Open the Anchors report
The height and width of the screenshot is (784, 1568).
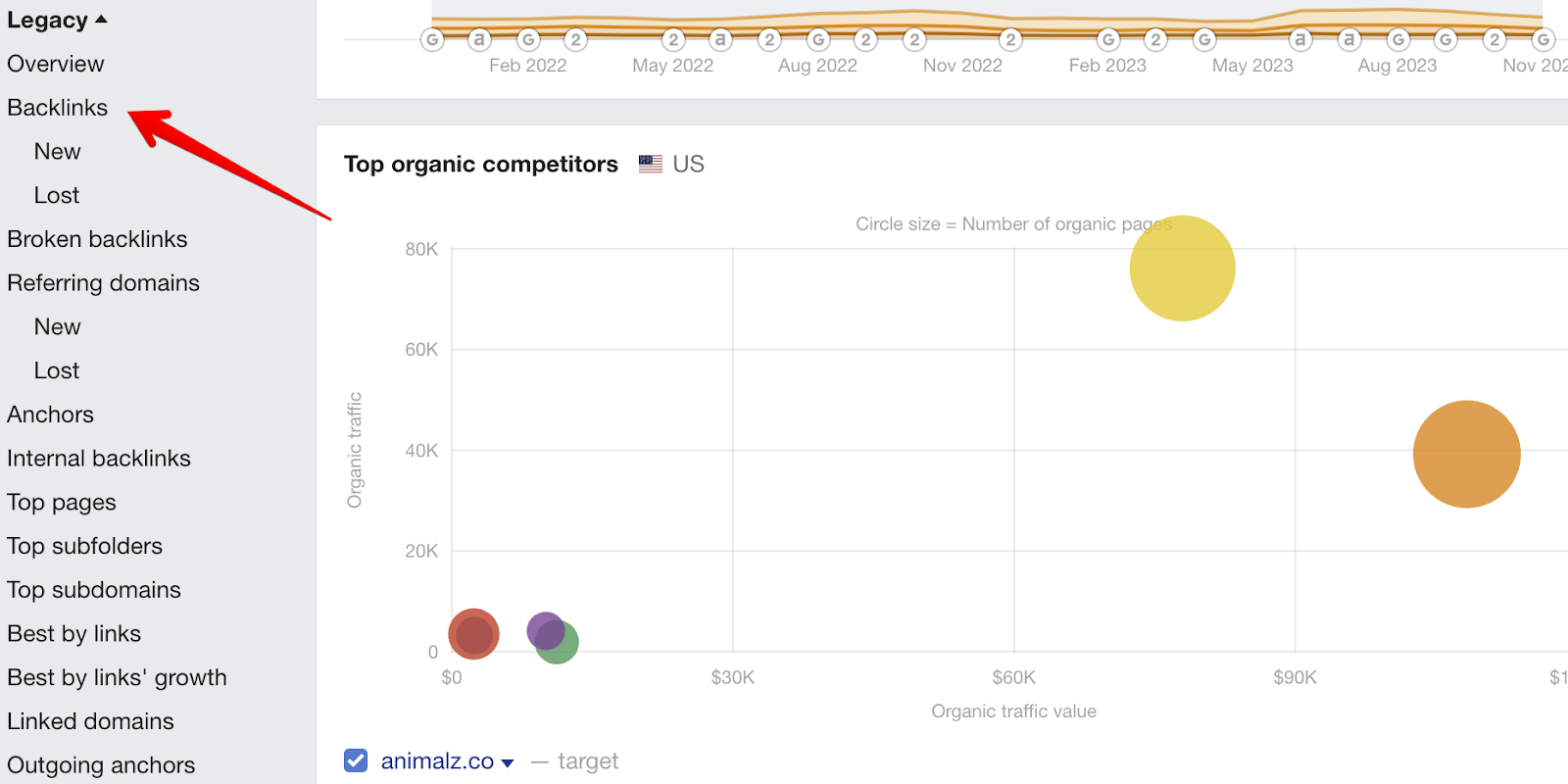50,415
